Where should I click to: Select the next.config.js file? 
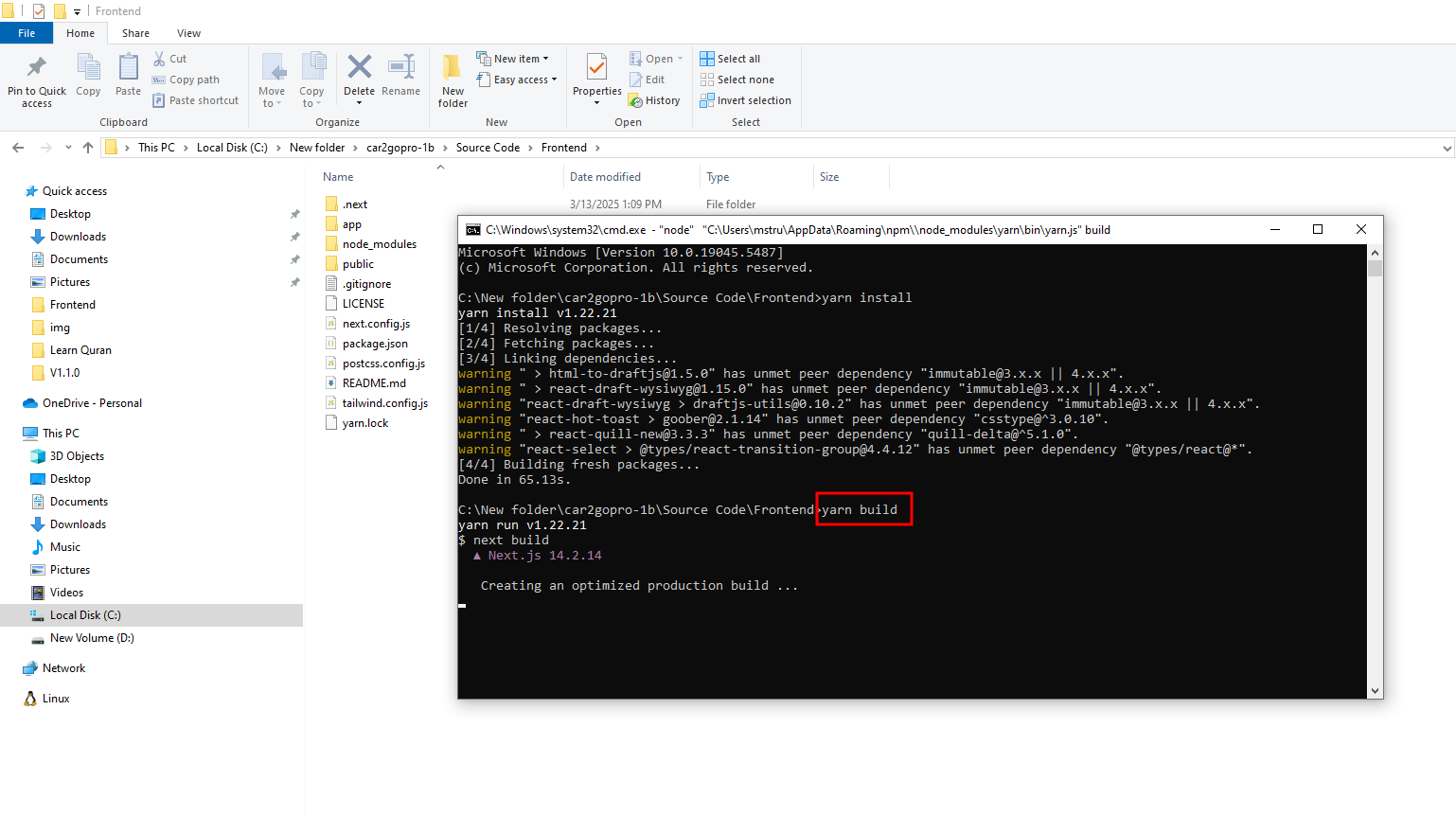376,324
